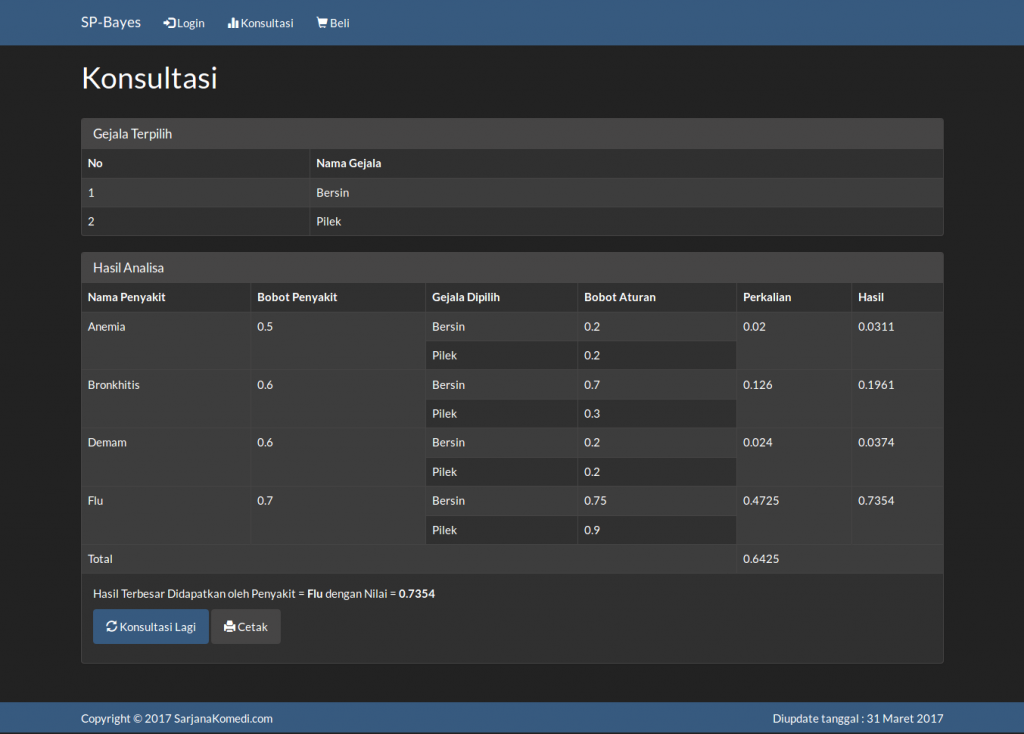Screen dimensions: 1024x734
Task: Click the Total value 0.6425
Action: point(761,559)
